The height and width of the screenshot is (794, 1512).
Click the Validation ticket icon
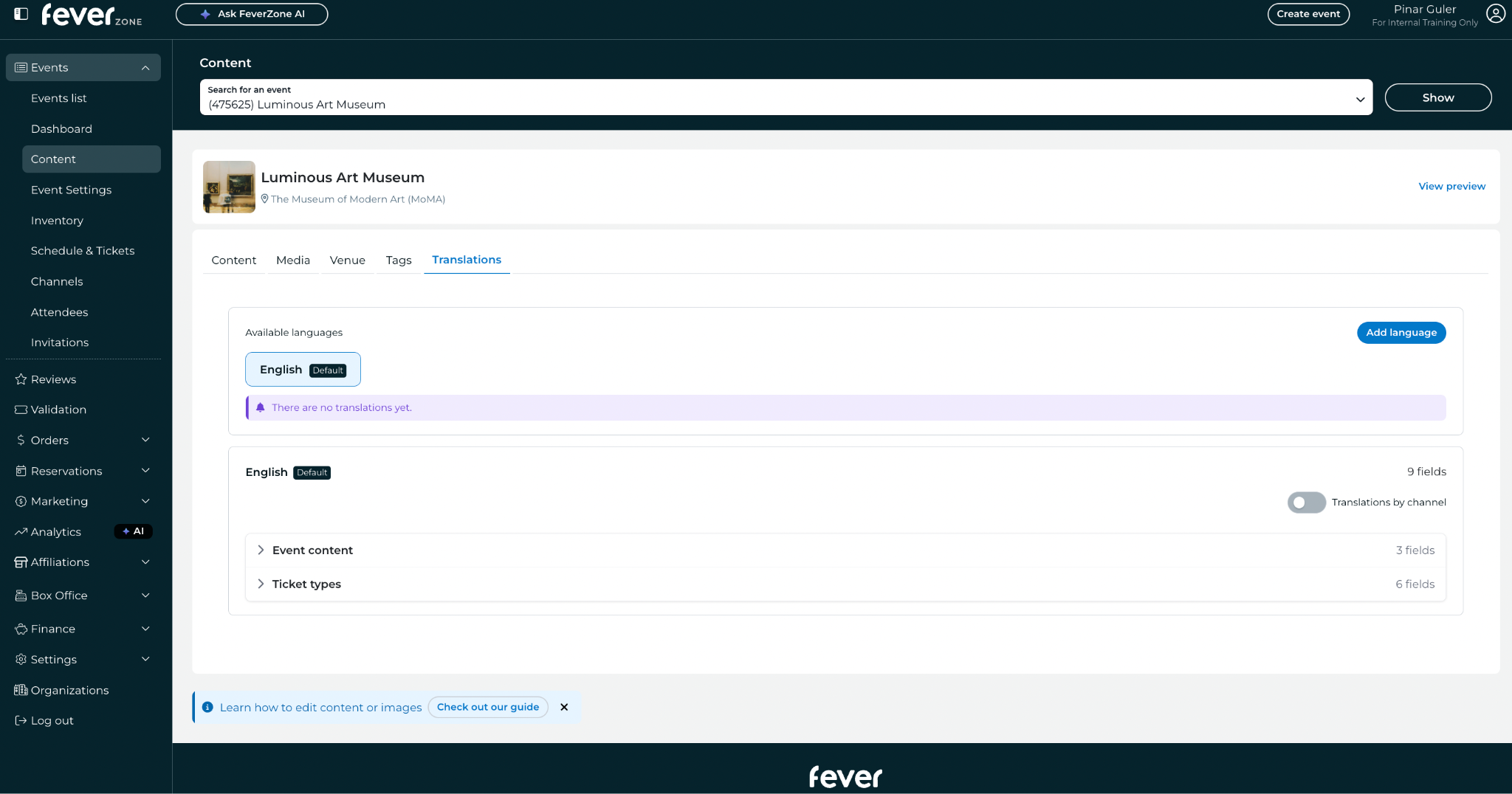[x=21, y=410]
